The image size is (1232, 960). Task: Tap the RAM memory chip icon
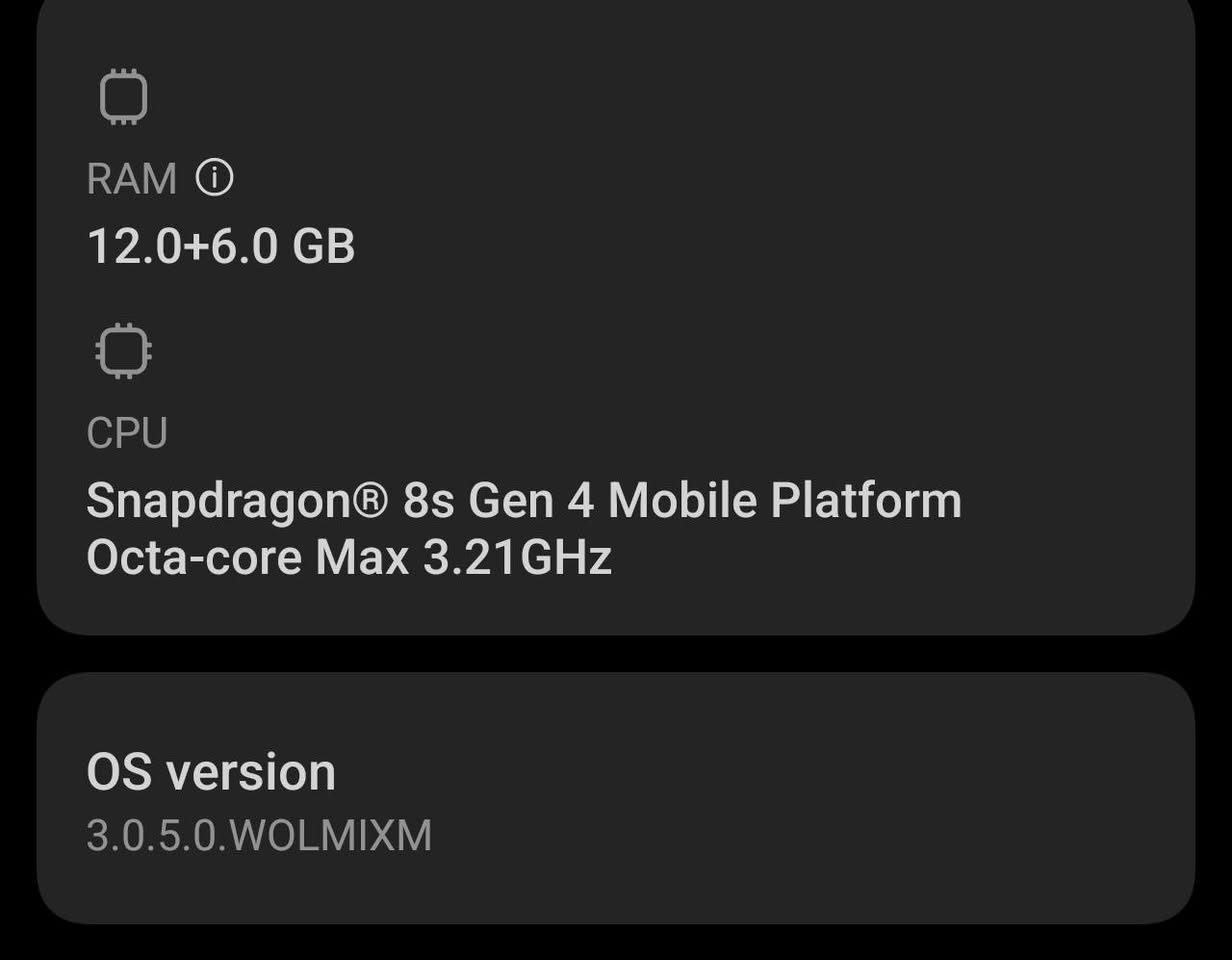point(124,98)
